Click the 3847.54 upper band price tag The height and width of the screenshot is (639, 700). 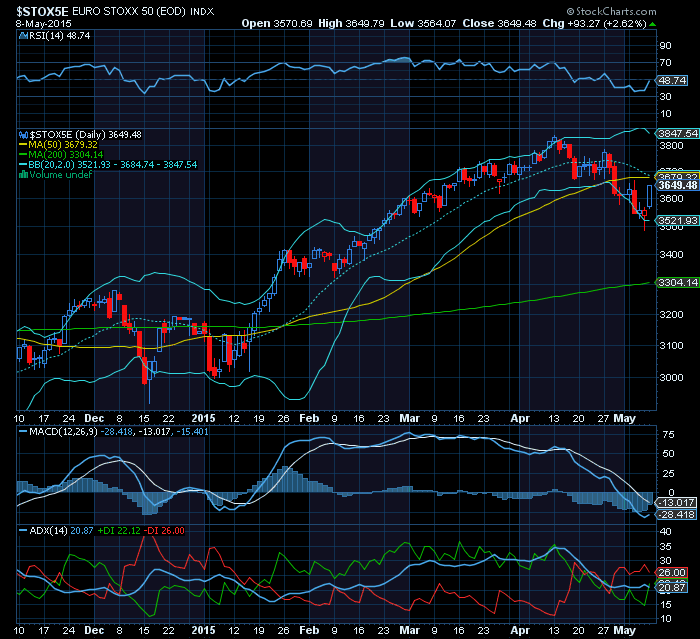click(677, 134)
